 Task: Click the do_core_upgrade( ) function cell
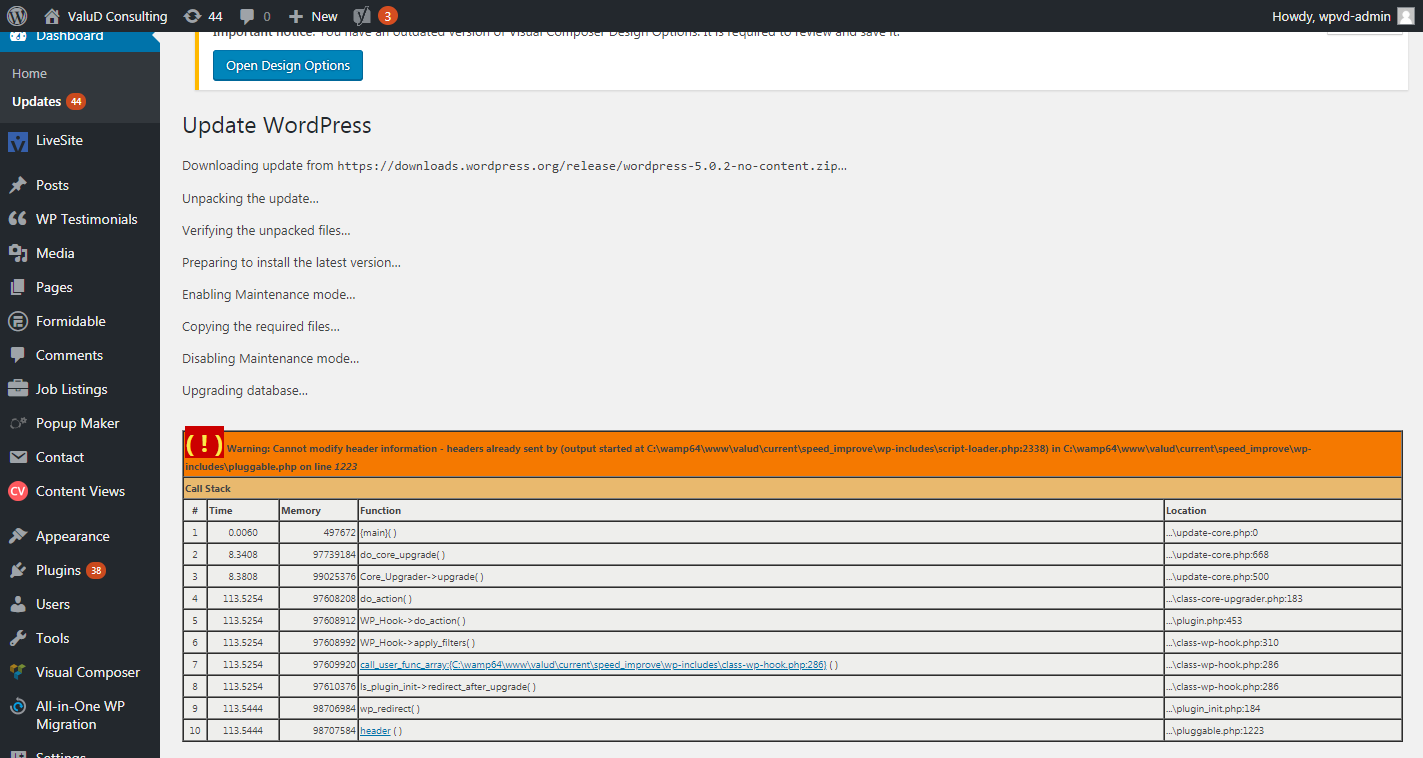click(x=760, y=555)
